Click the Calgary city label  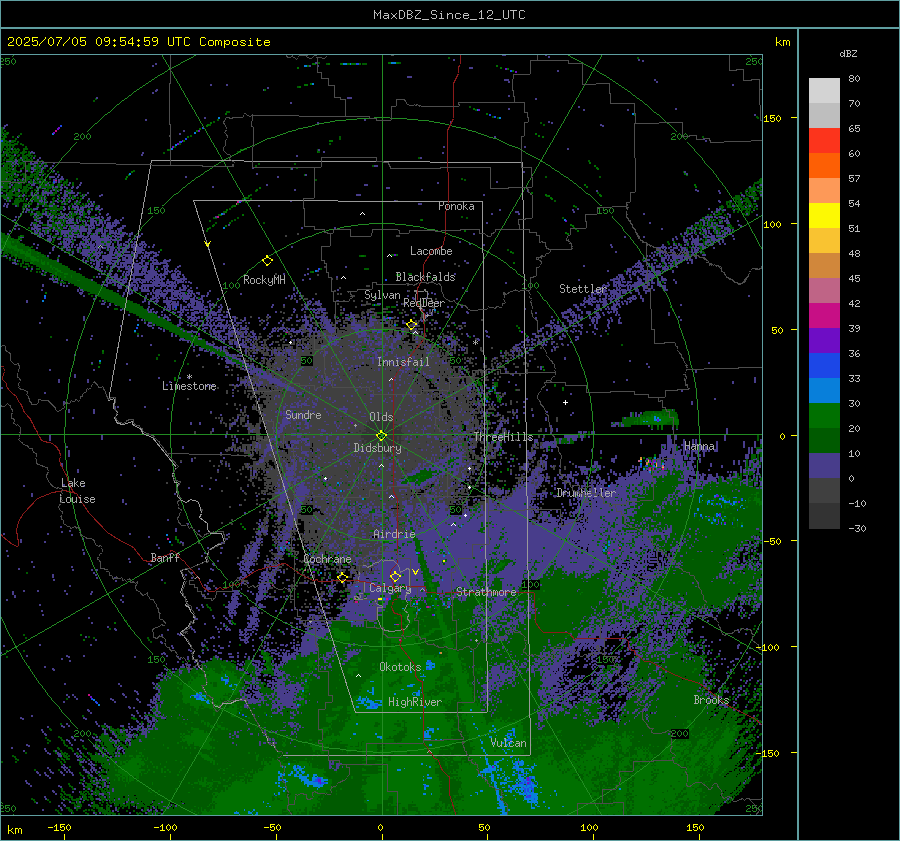click(x=390, y=588)
